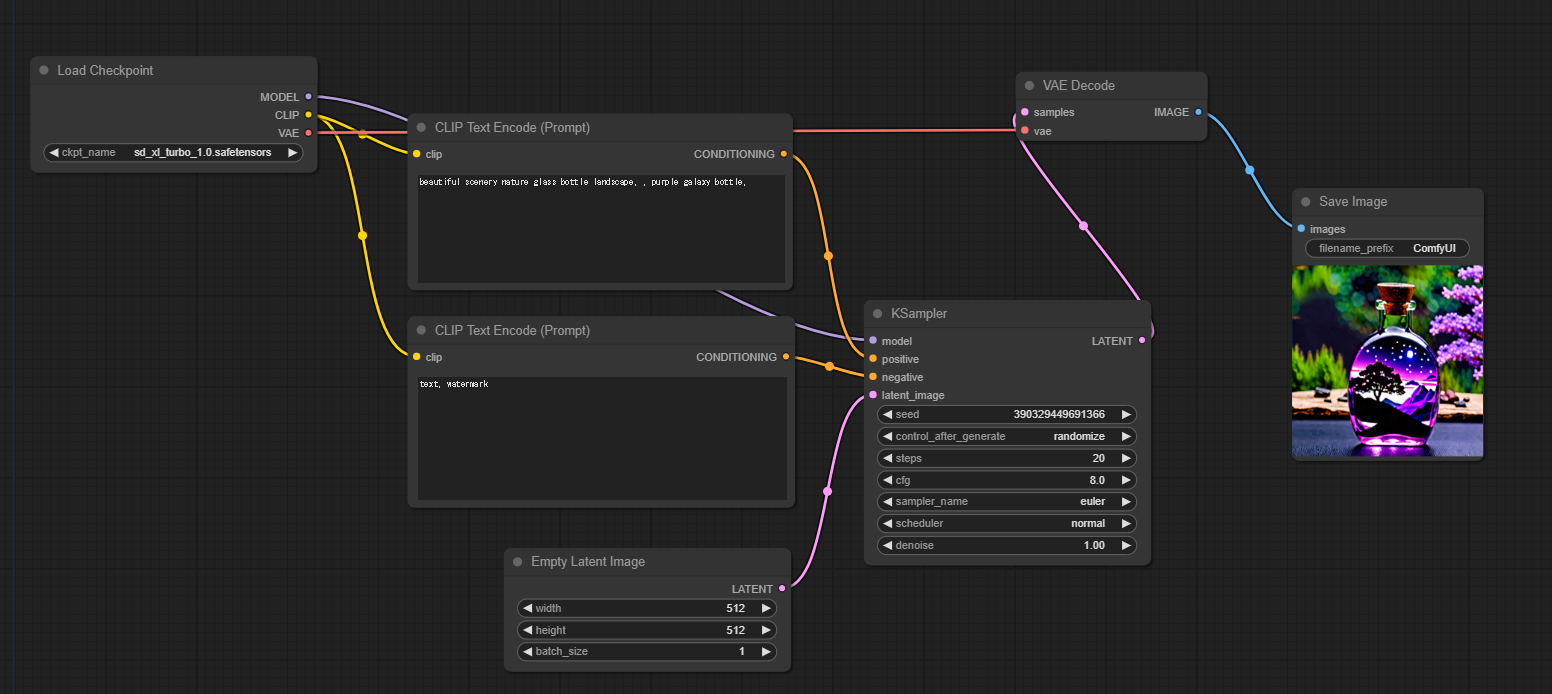
Task: Click the IMAGE output socket on VAE Decode
Action: [1198, 112]
